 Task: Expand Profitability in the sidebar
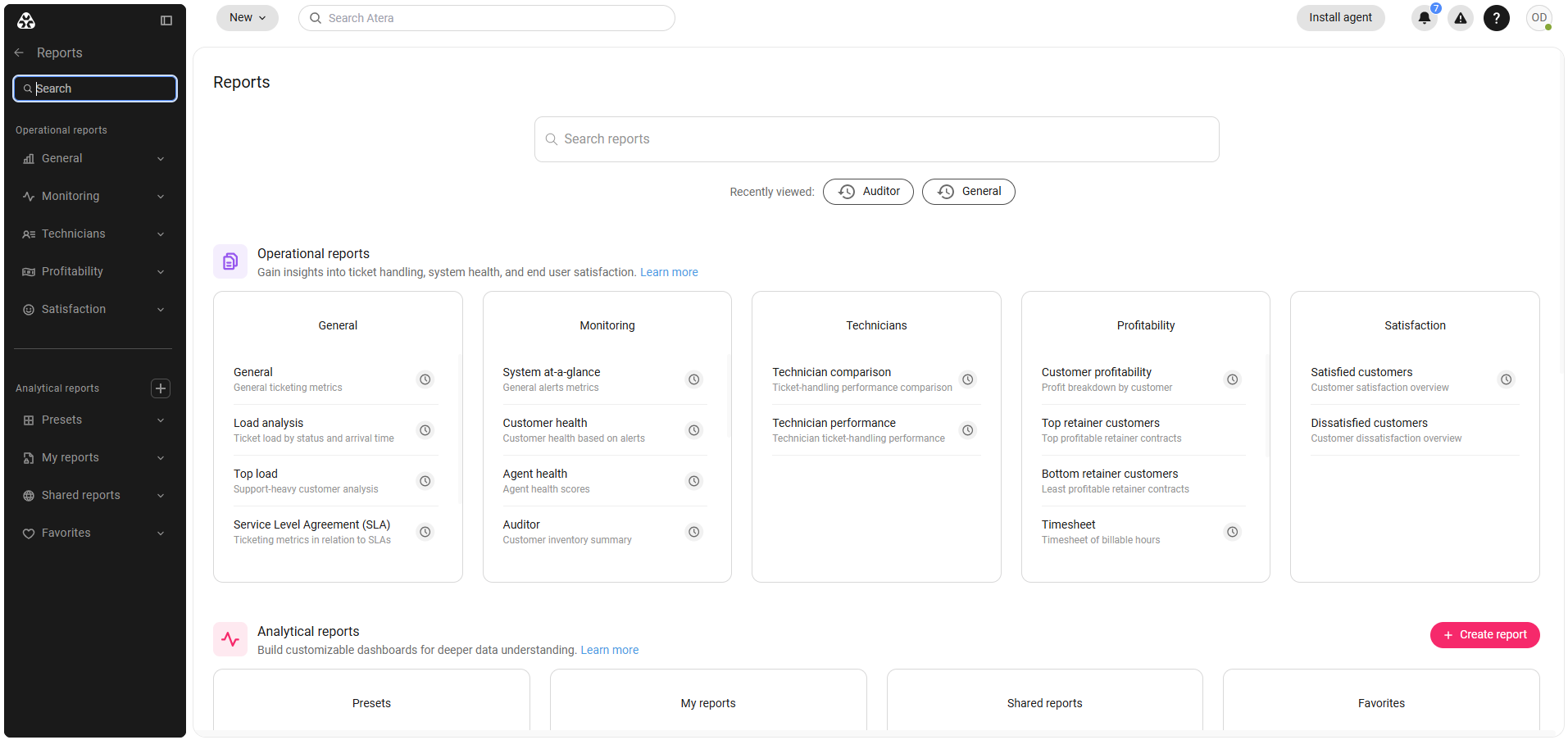pos(95,272)
